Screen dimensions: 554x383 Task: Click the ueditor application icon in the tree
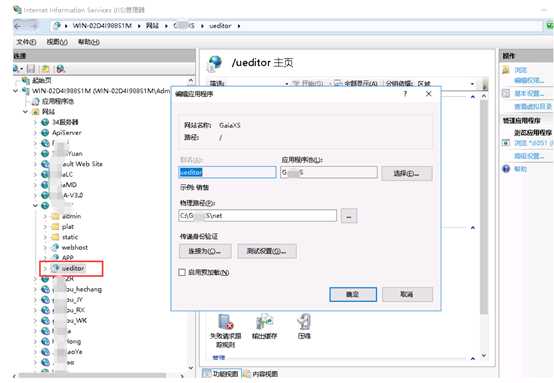click(55, 268)
